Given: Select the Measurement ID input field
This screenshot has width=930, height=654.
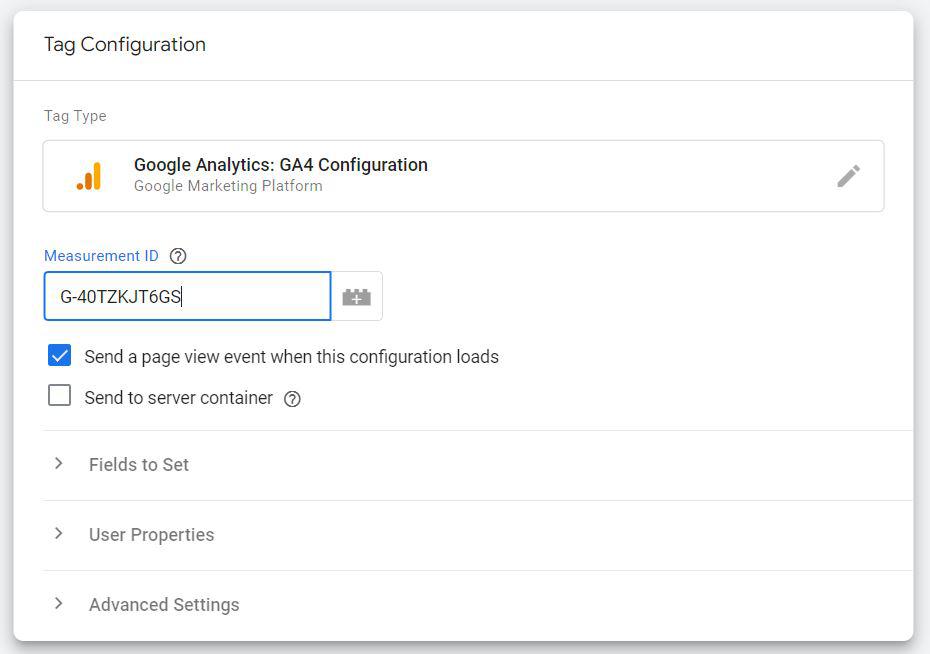Looking at the screenshot, I should 187,296.
